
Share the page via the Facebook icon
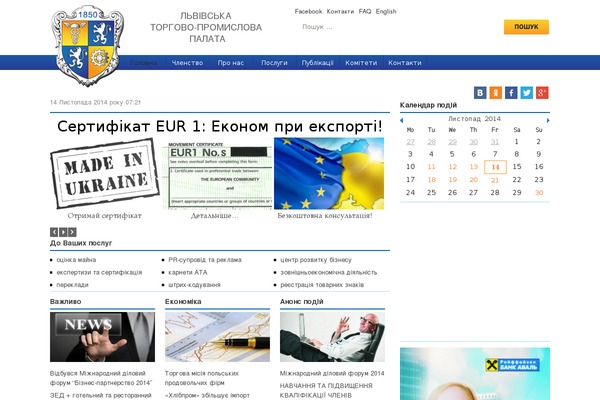point(511,93)
